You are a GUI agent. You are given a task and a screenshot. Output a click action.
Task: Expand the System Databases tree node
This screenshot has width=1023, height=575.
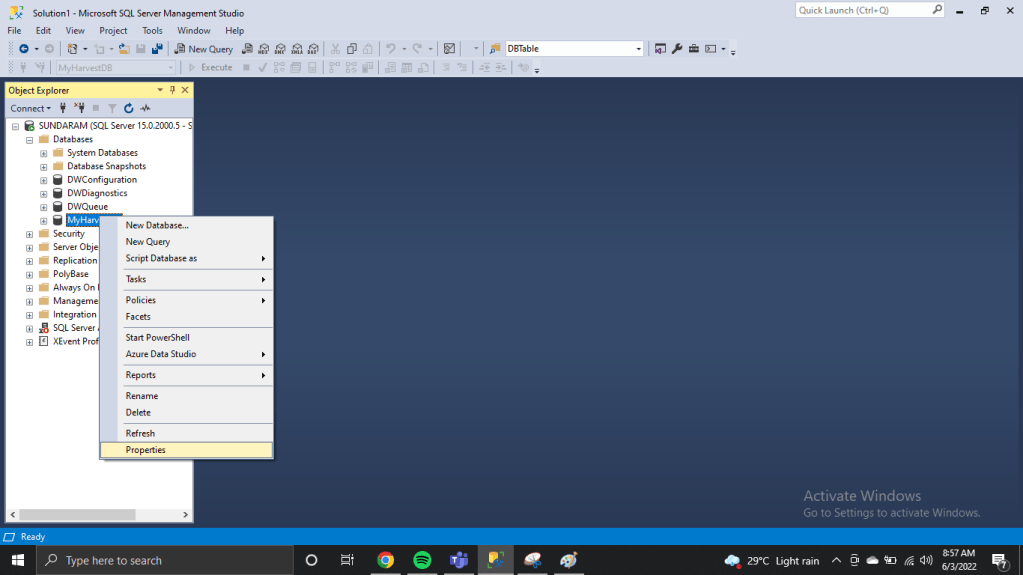pos(44,153)
